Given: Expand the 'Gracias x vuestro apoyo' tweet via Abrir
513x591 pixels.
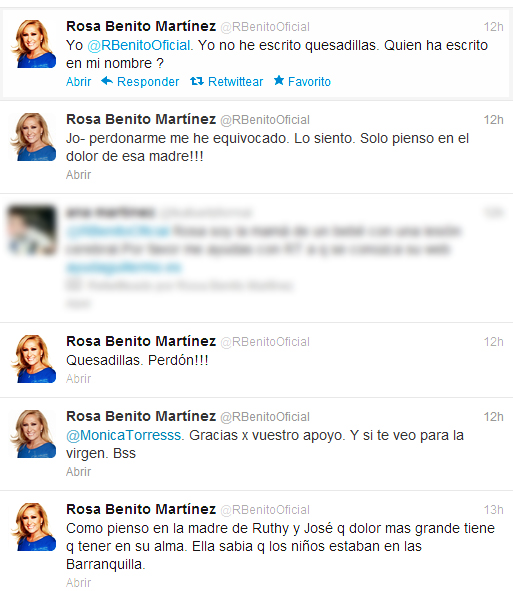Looking at the screenshot, I should [x=78, y=472].
